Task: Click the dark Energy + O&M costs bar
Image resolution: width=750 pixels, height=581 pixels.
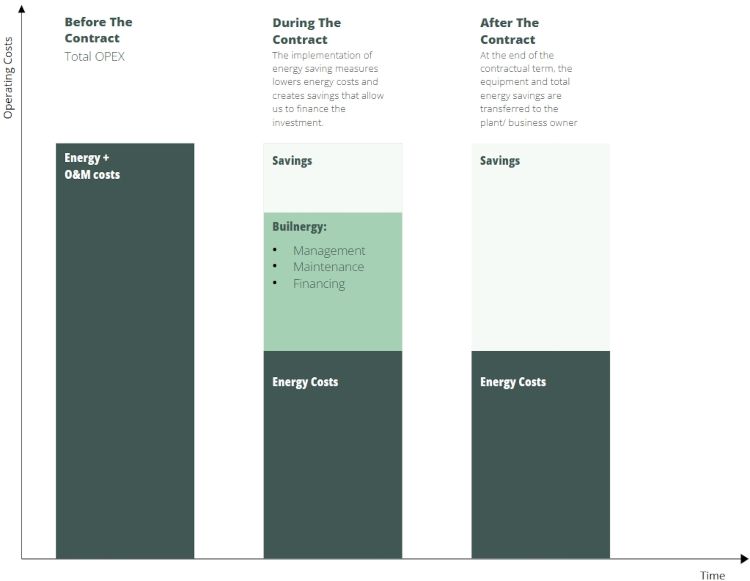Action: coord(125,351)
